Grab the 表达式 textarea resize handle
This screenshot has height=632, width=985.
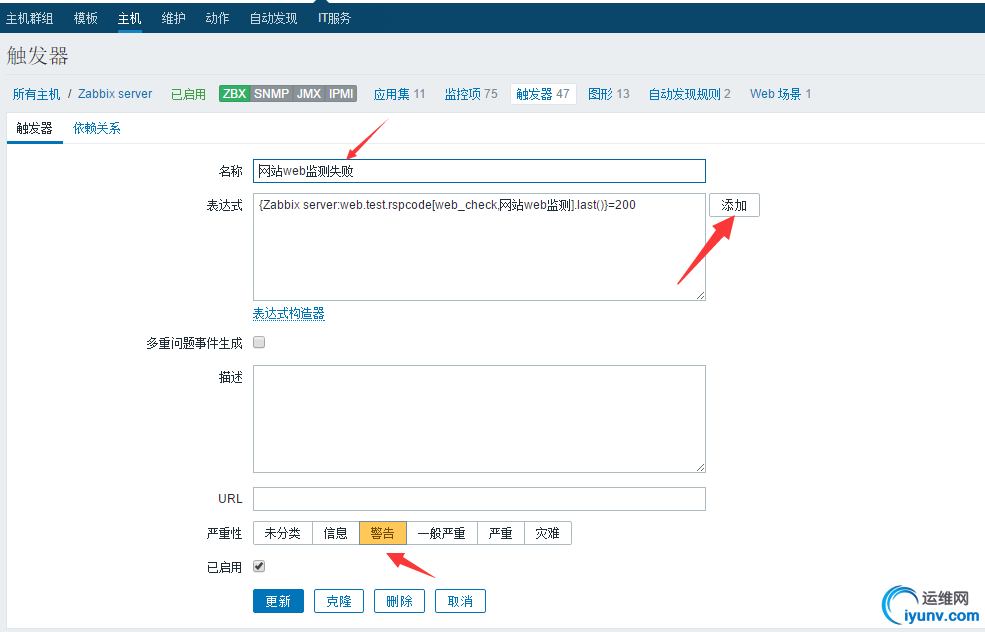tap(700, 295)
